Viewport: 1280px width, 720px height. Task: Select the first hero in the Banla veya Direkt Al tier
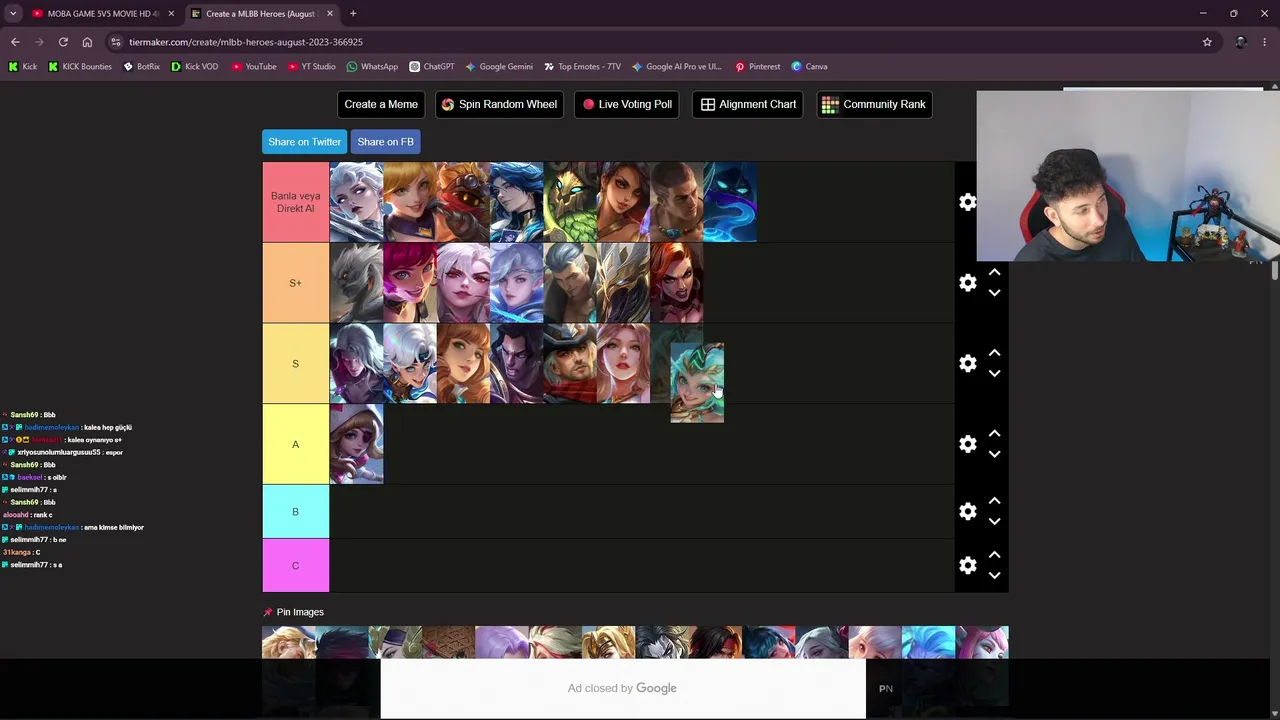[356, 202]
